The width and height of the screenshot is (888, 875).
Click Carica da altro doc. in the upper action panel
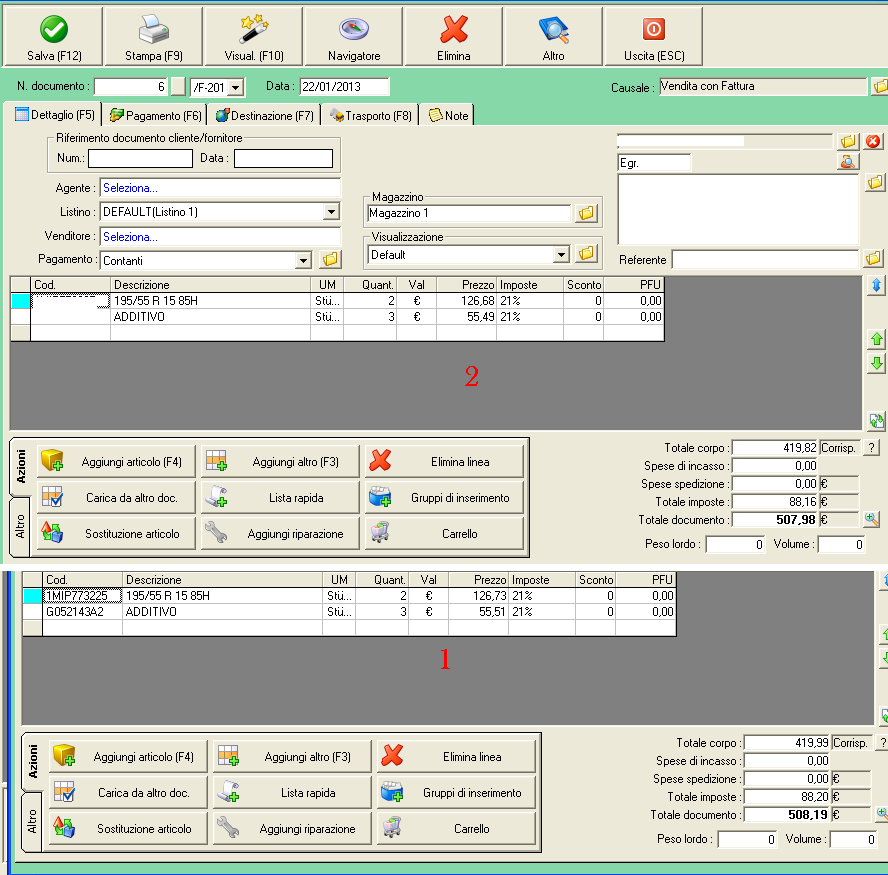(116, 497)
